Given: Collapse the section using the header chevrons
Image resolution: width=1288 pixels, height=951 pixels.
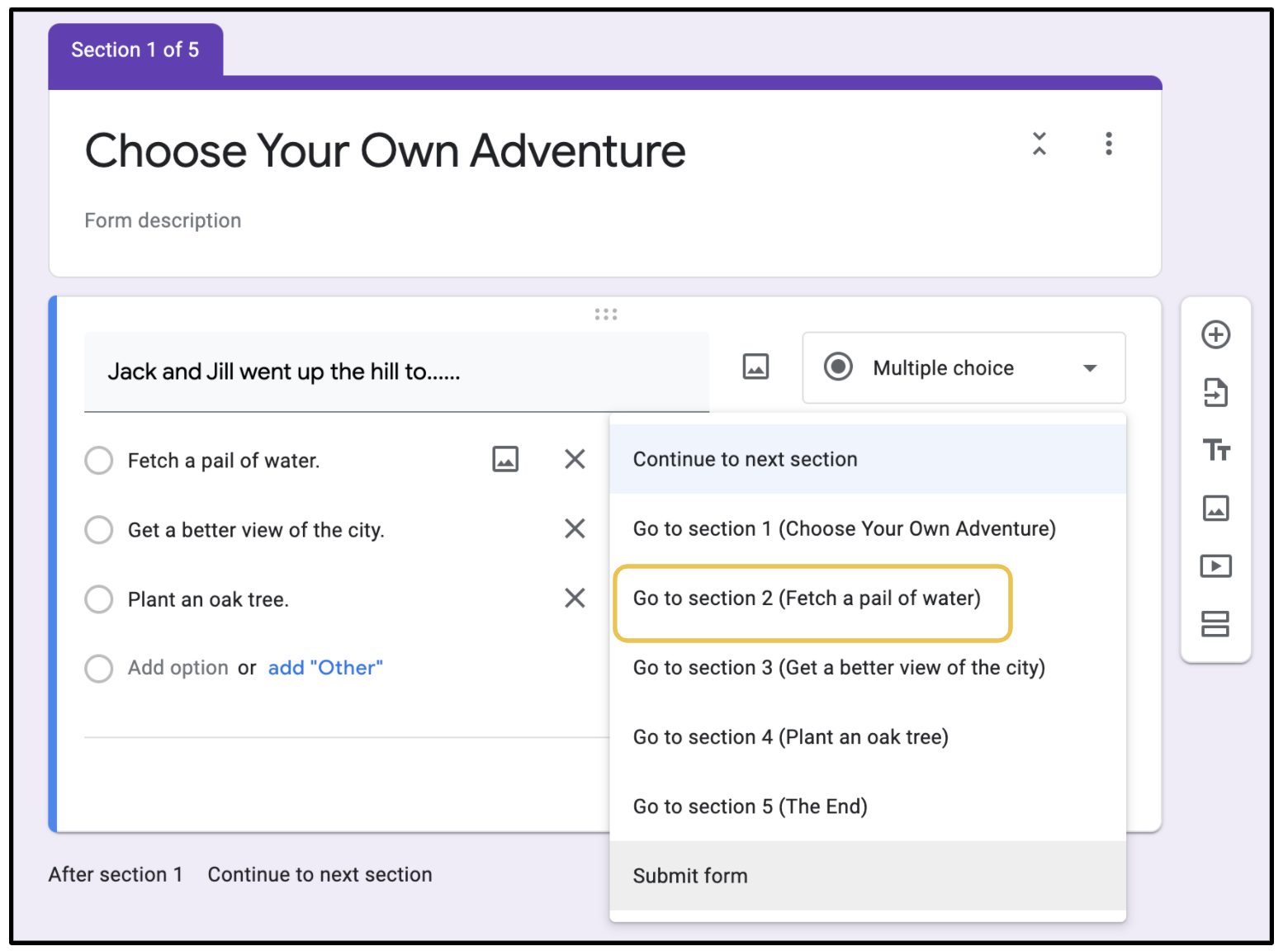Looking at the screenshot, I should (x=1039, y=144).
